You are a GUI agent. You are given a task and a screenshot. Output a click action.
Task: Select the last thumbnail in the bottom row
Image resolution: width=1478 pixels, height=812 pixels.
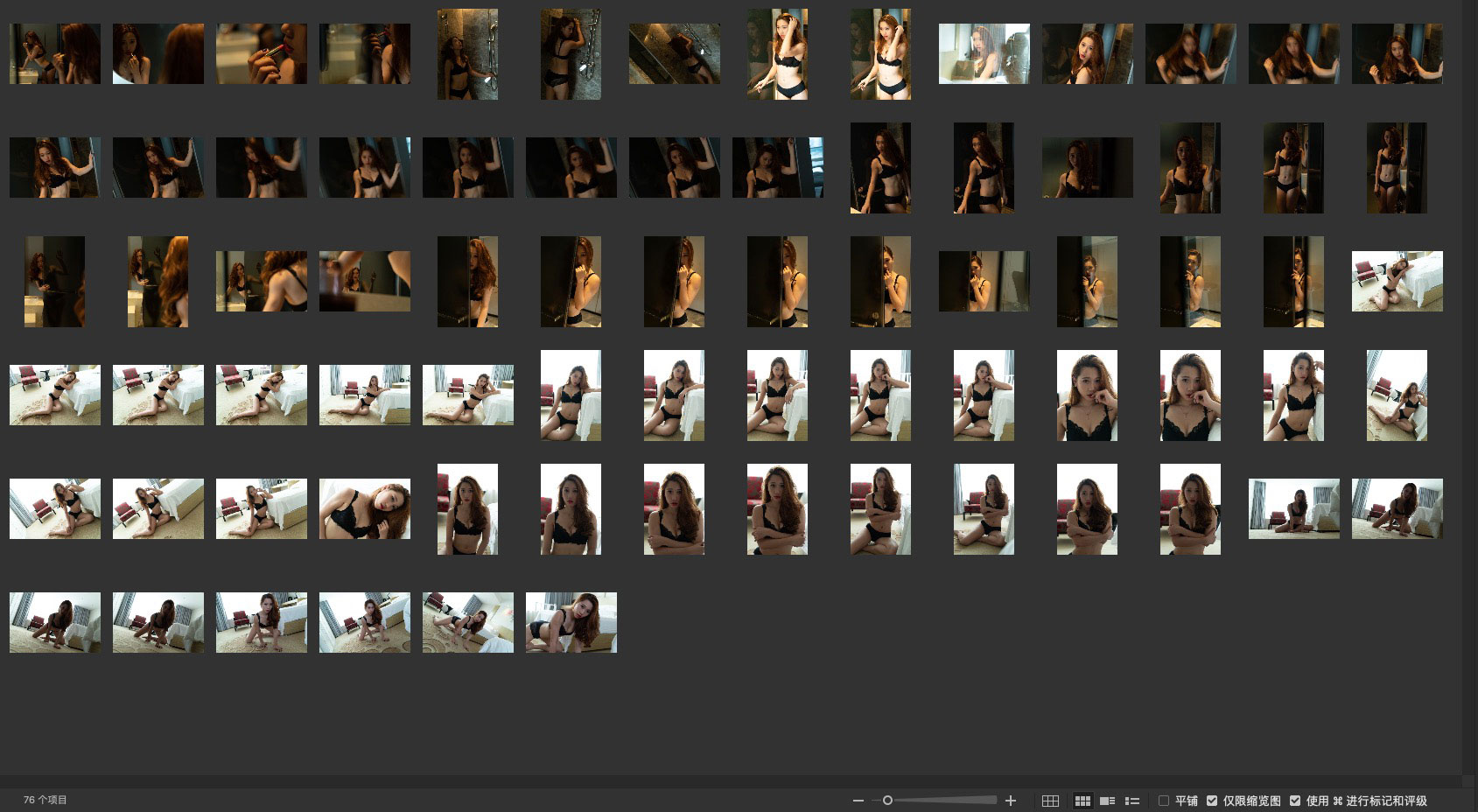point(571,622)
